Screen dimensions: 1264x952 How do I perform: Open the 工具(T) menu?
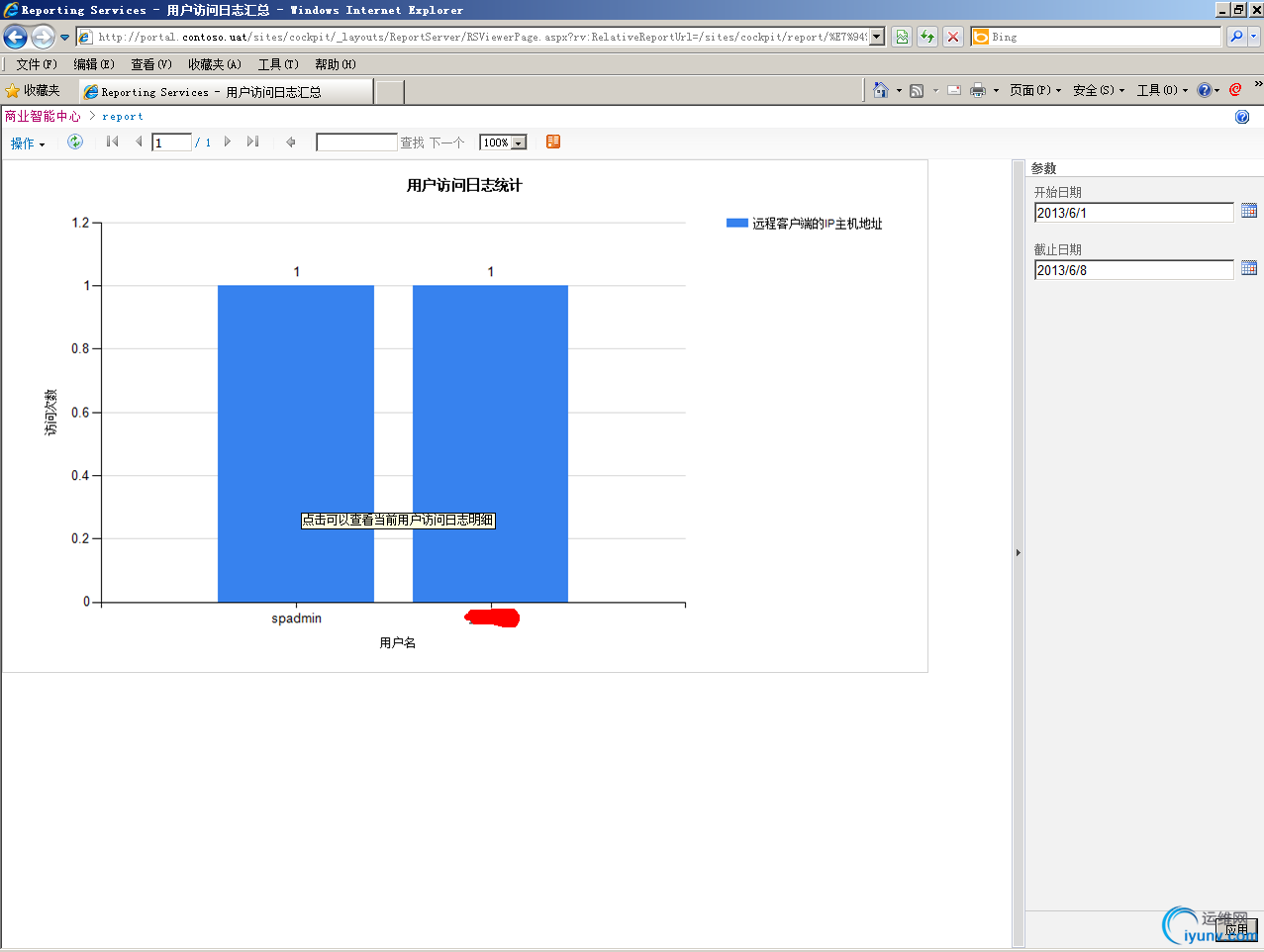tap(278, 64)
